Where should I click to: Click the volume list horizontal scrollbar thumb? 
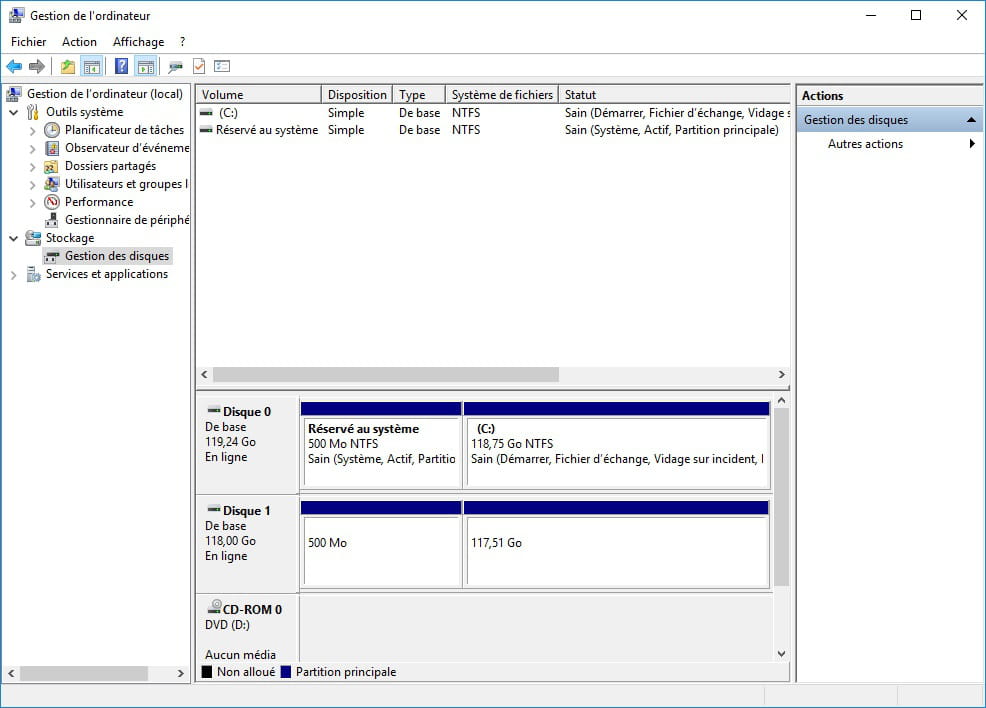coord(385,375)
